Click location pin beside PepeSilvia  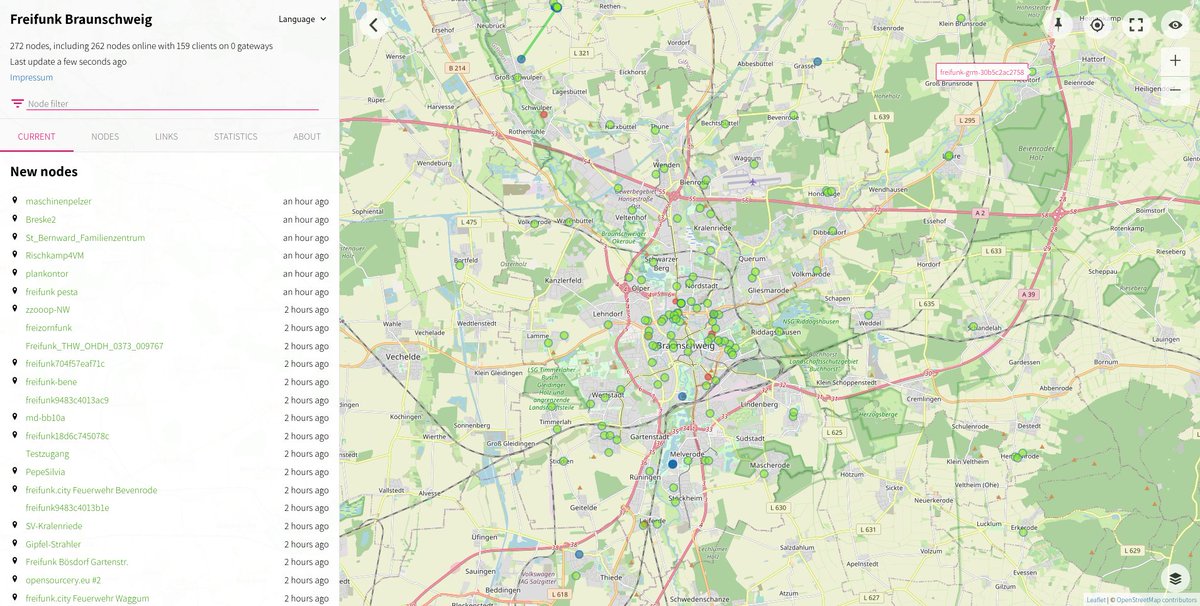(15, 470)
